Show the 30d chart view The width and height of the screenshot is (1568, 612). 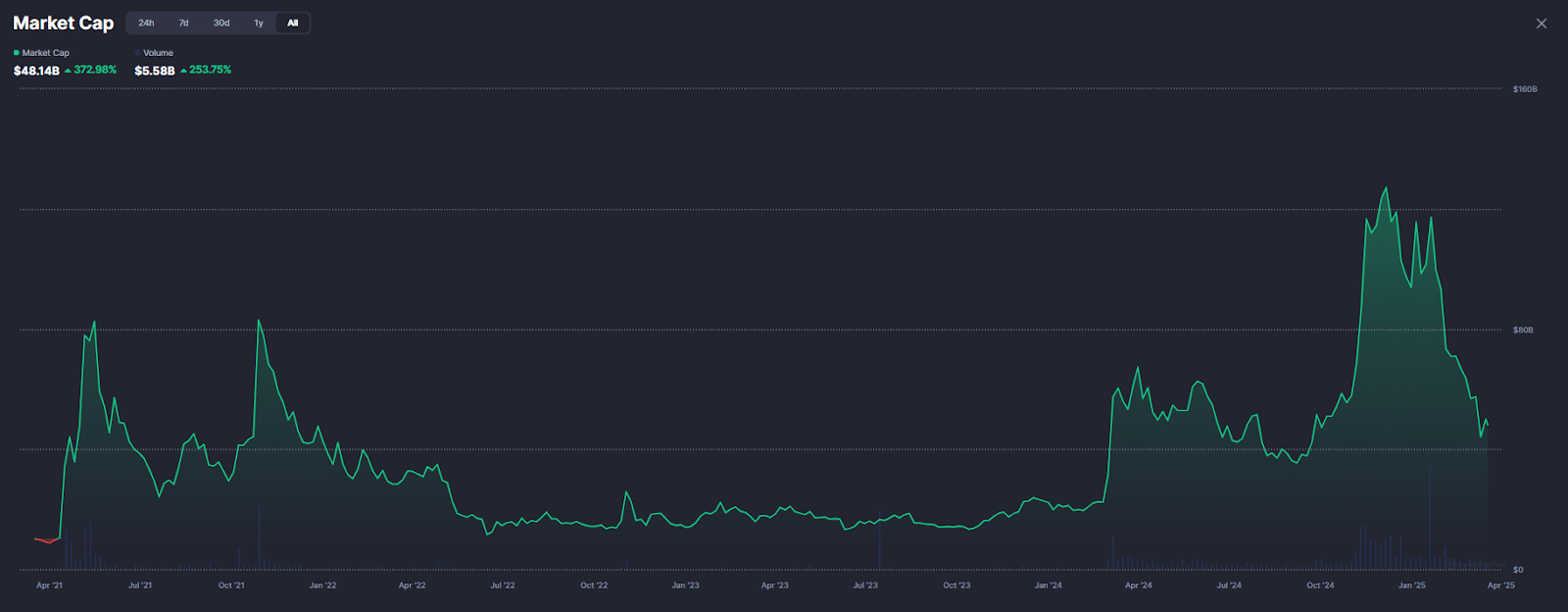(x=221, y=23)
